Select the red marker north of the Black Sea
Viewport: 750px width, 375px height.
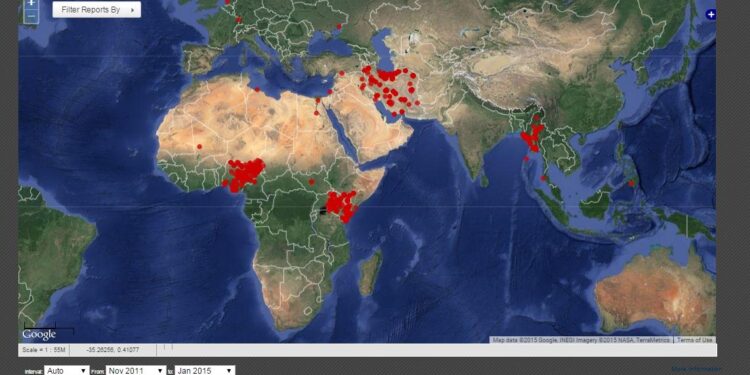[339, 26]
